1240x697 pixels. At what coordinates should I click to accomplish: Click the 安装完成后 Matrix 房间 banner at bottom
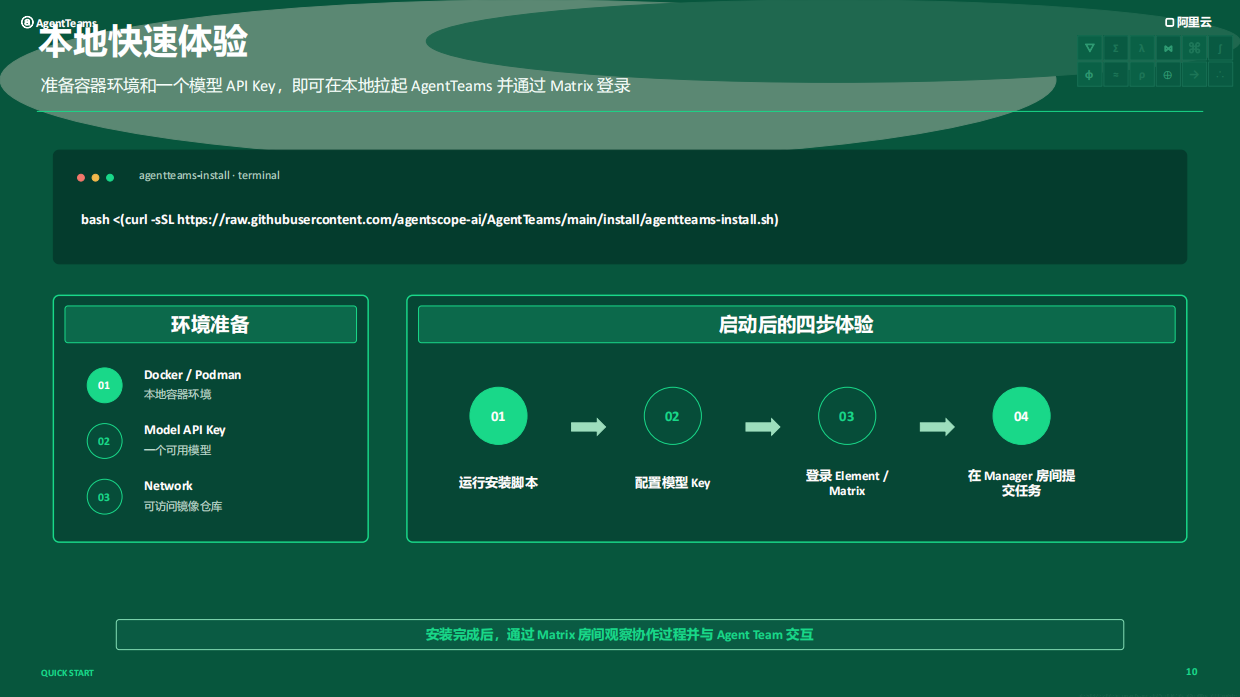coord(620,635)
